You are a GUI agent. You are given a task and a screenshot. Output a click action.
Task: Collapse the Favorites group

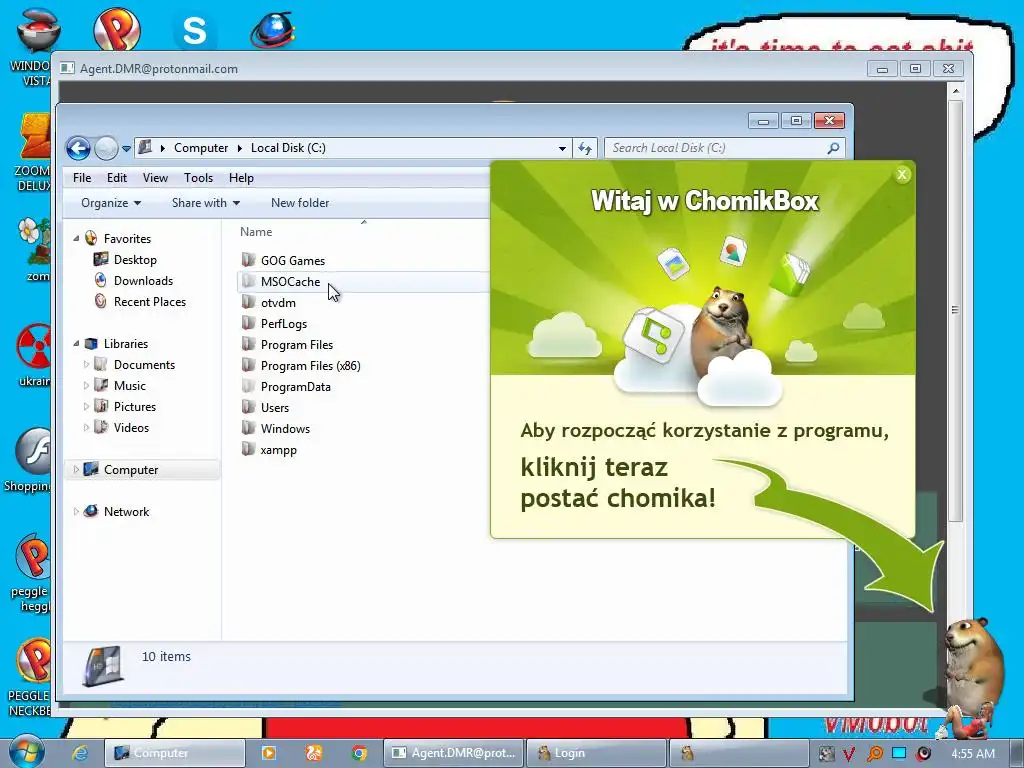pyautogui.click(x=76, y=238)
